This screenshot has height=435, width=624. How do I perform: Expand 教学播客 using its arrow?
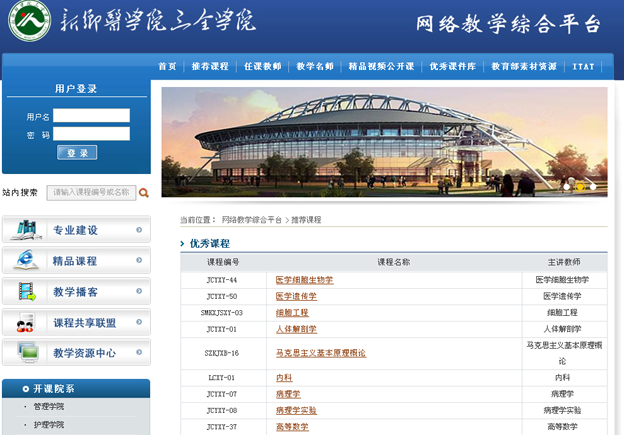tap(139, 292)
